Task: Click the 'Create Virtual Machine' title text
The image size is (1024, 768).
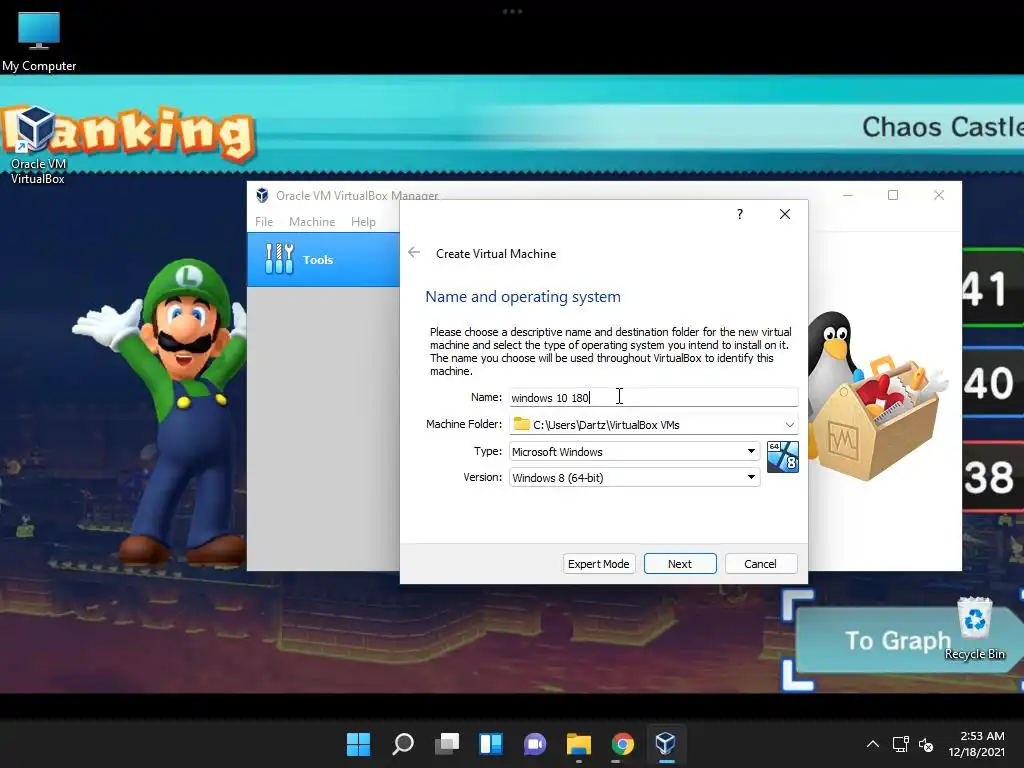Action: 496,253
